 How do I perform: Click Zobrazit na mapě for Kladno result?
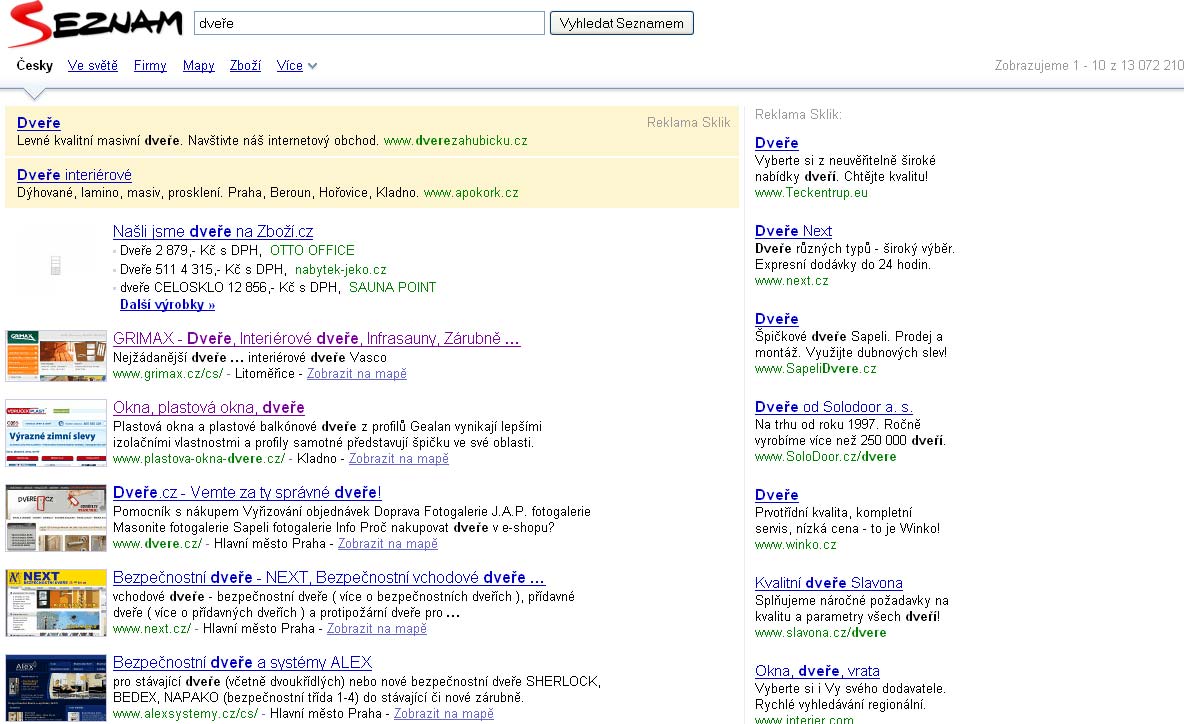pos(399,459)
